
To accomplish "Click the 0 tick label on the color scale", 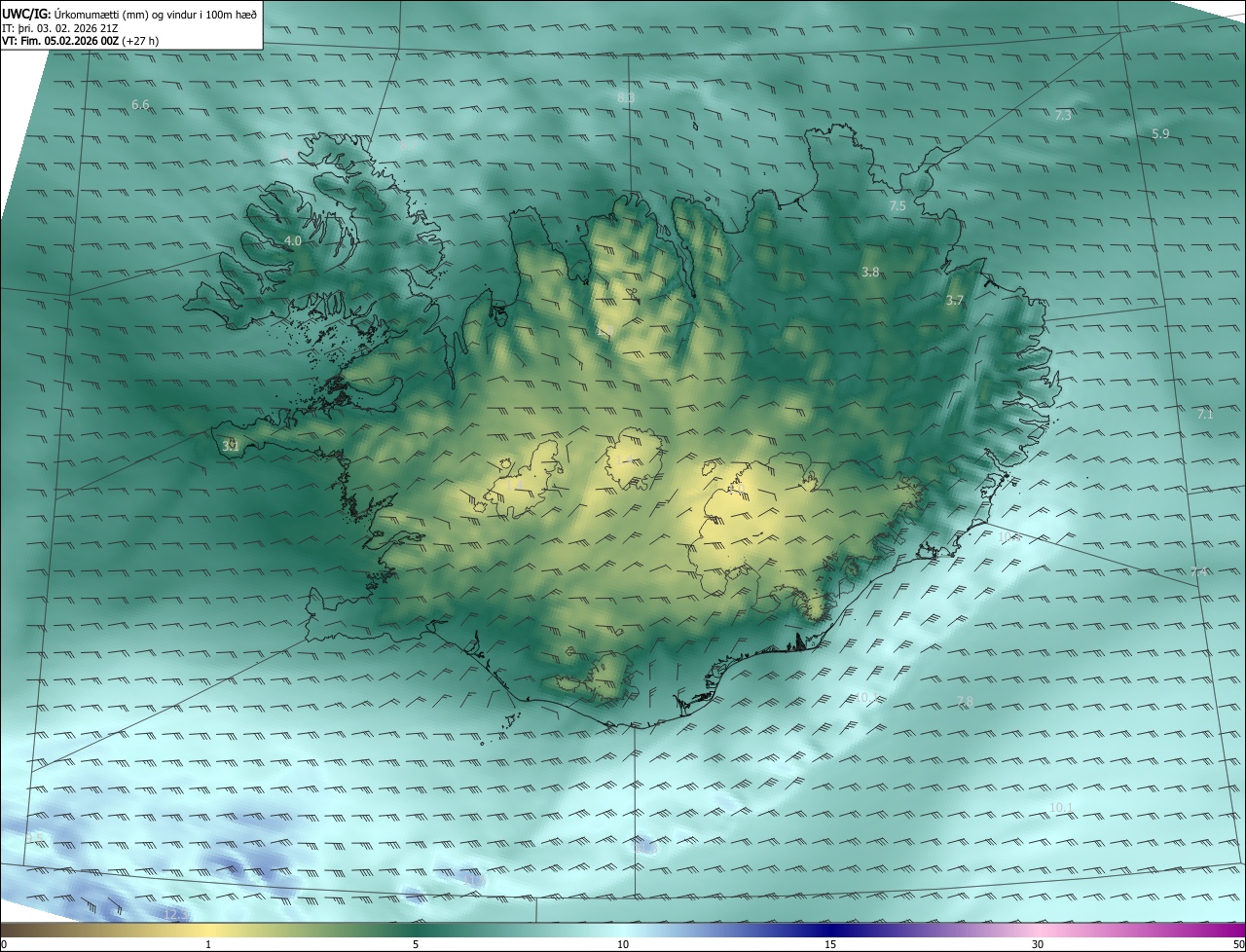I will click(4, 944).
